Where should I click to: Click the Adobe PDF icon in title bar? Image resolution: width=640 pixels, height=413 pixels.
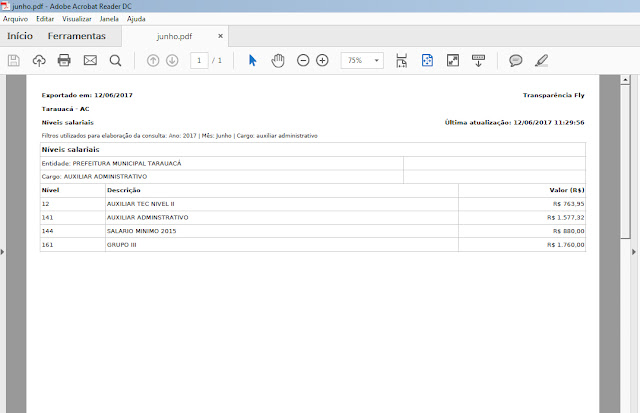point(5,6)
